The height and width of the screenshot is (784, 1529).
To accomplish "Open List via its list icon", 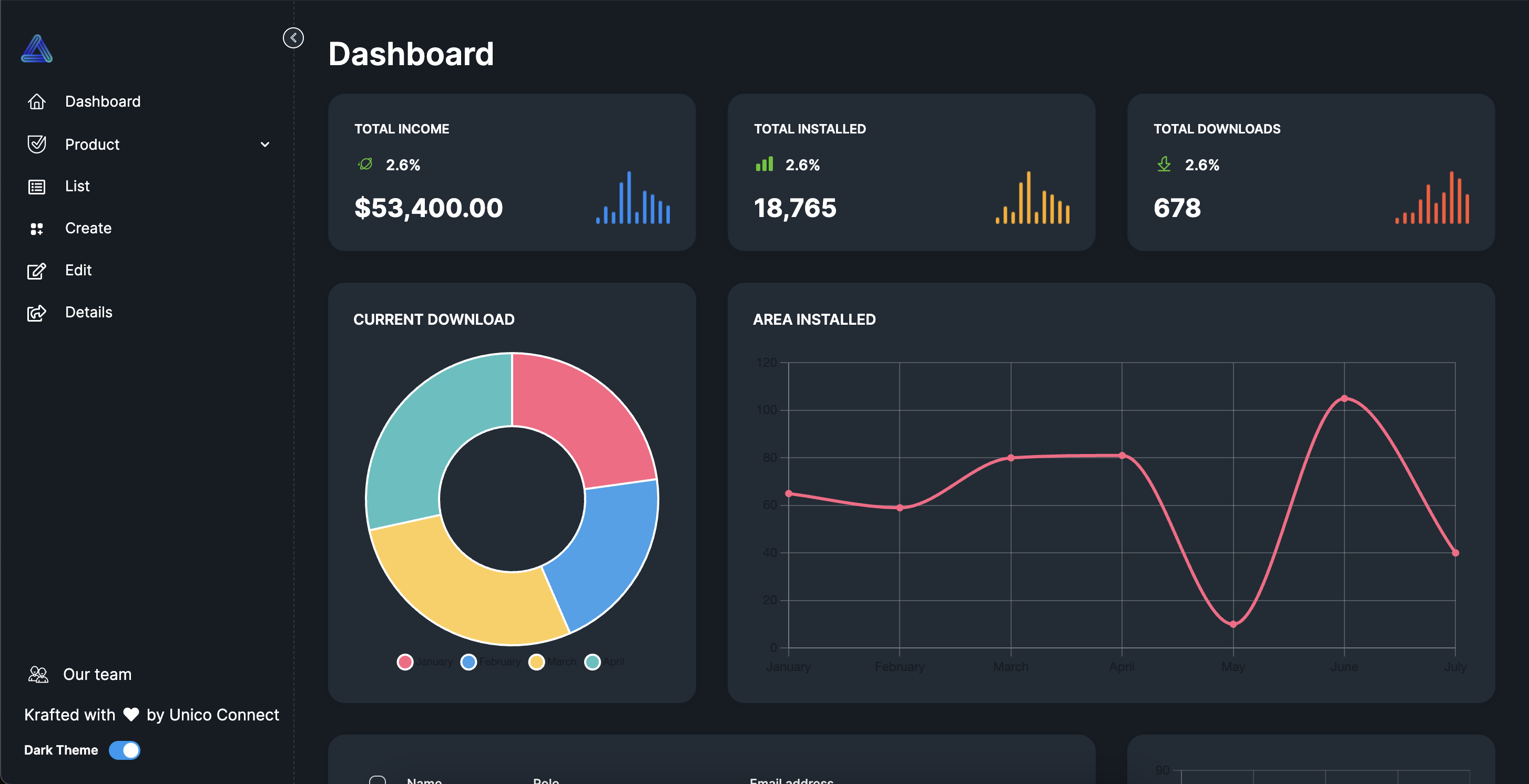I will tap(37, 186).
